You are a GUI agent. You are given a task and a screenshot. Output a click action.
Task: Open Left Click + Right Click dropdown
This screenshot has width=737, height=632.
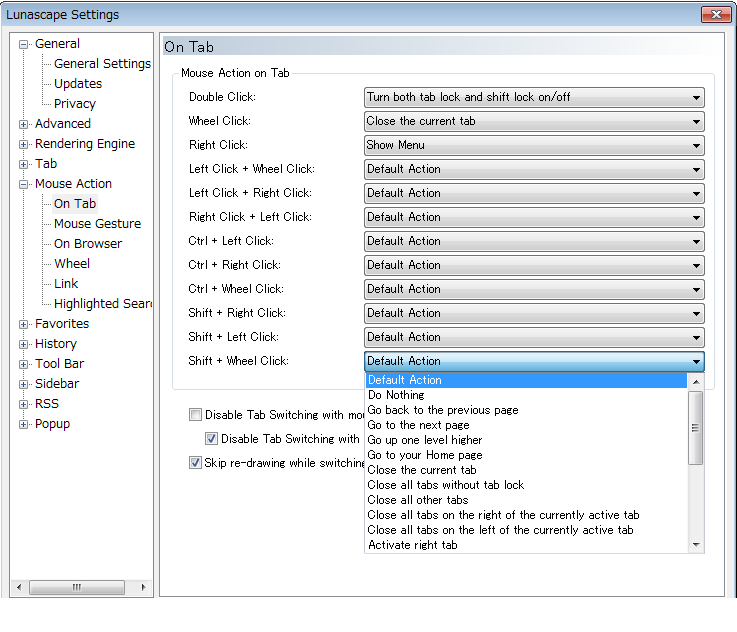tap(534, 193)
